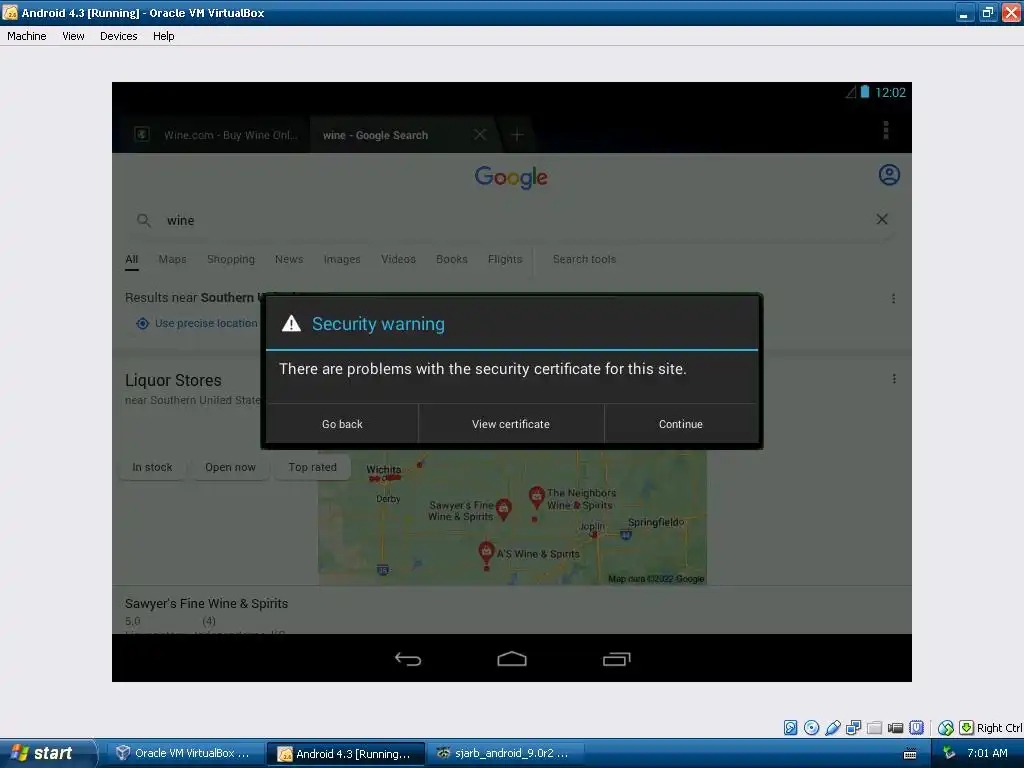Open the Machine menu

coord(27,36)
